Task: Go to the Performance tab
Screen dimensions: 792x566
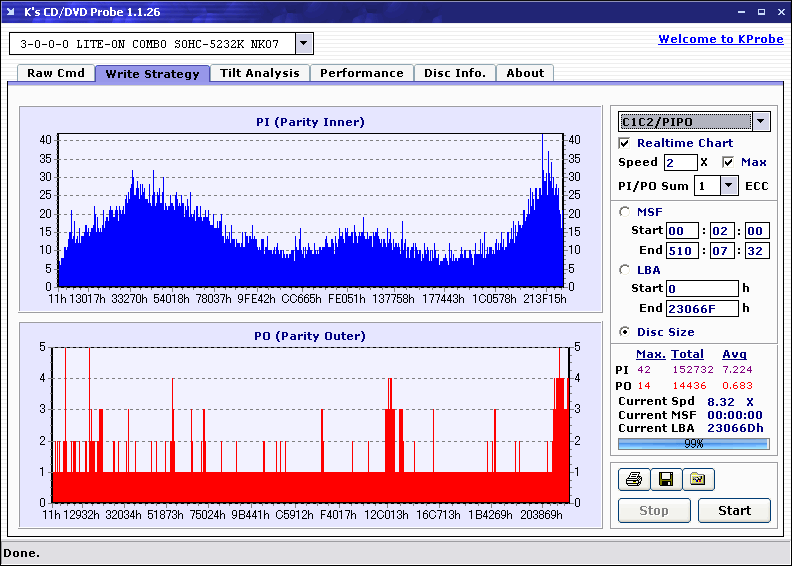Action: click(x=361, y=73)
